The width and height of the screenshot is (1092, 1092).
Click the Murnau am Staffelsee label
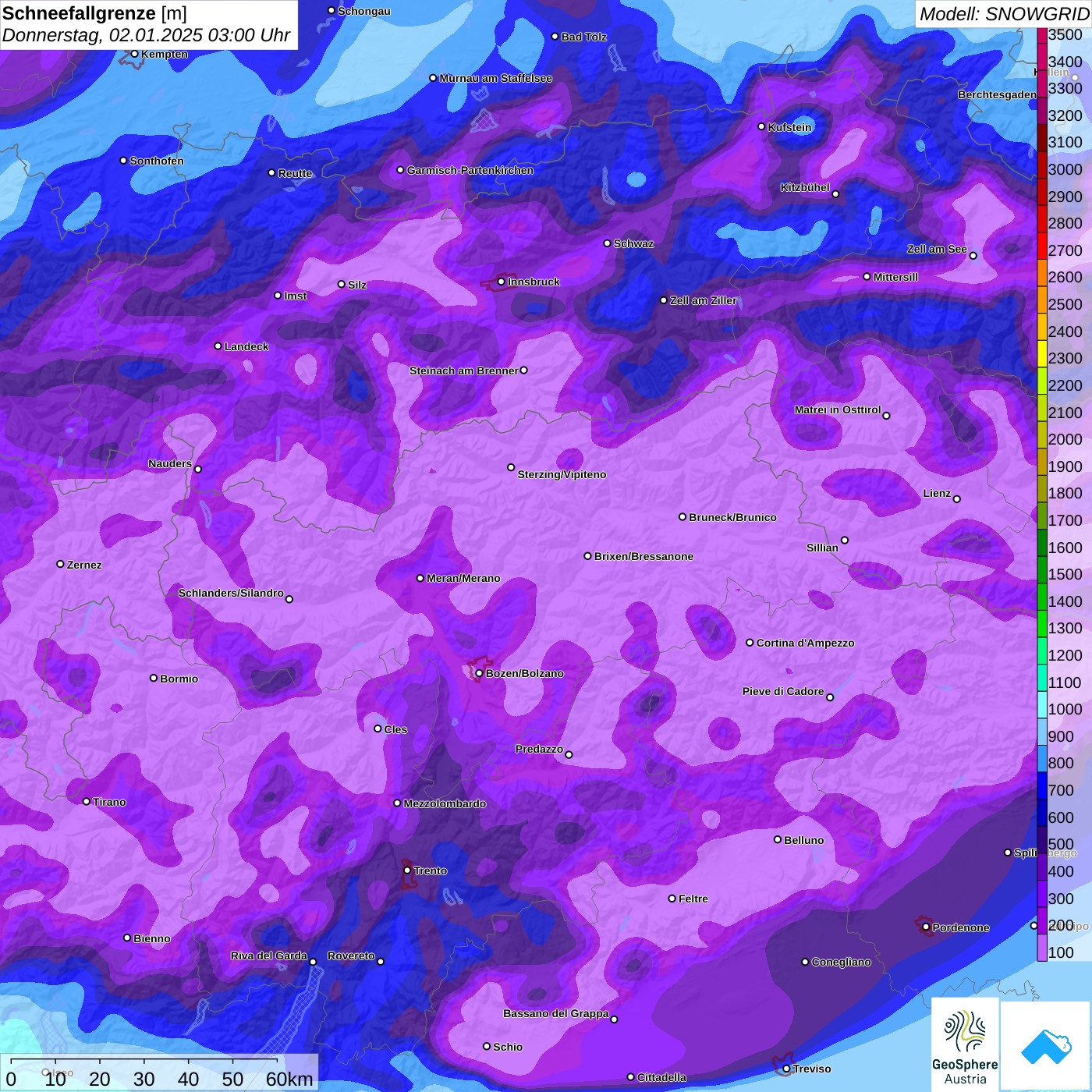coord(496,78)
